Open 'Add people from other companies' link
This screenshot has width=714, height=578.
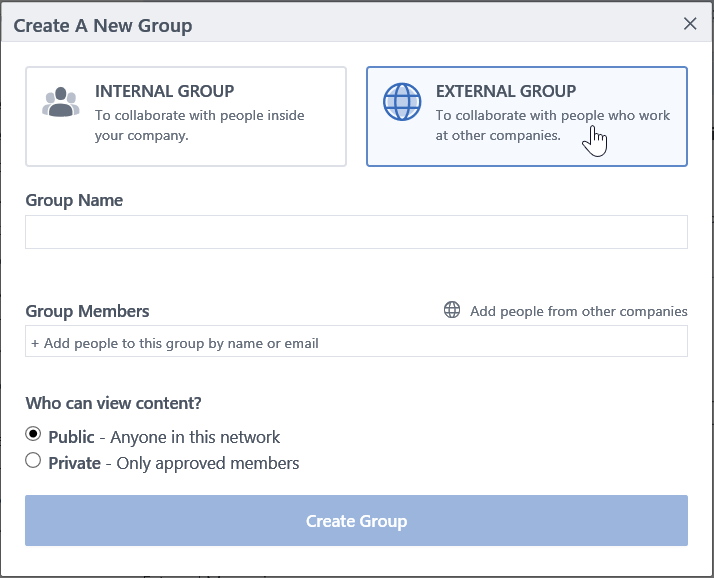coord(578,311)
